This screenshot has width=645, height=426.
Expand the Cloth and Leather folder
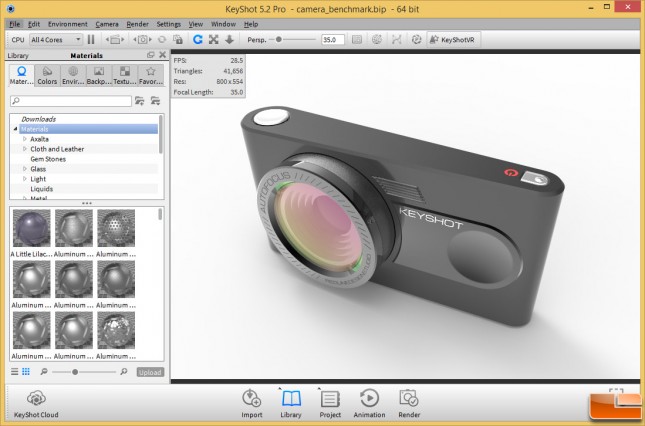pos(25,149)
